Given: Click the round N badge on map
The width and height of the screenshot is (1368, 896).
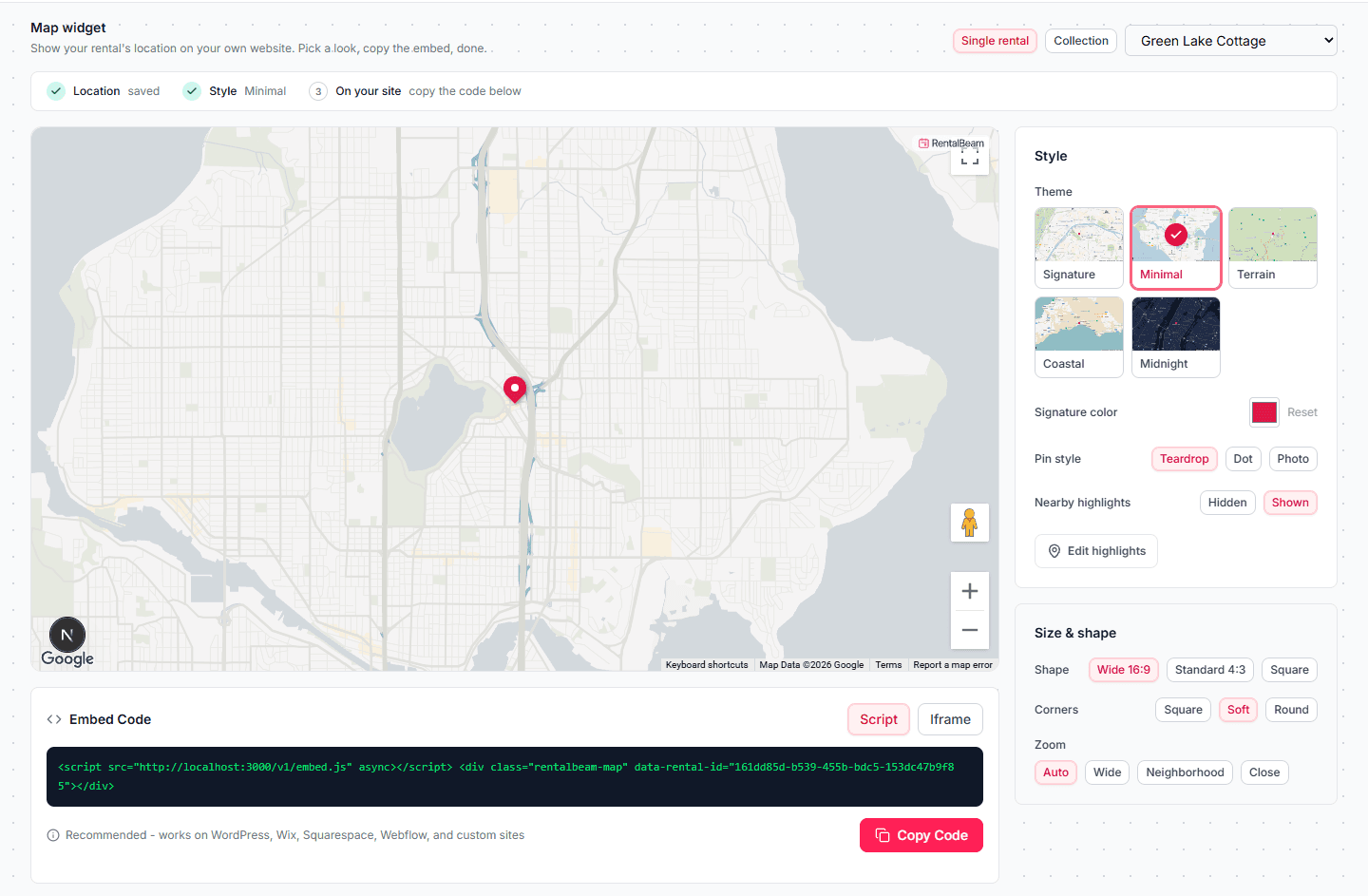Looking at the screenshot, I should click(x=67, y=635).
